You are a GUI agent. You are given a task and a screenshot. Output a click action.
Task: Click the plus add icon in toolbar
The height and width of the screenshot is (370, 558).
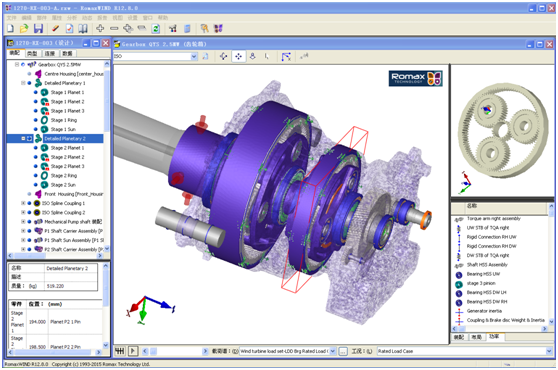click(x=100, y=28)
